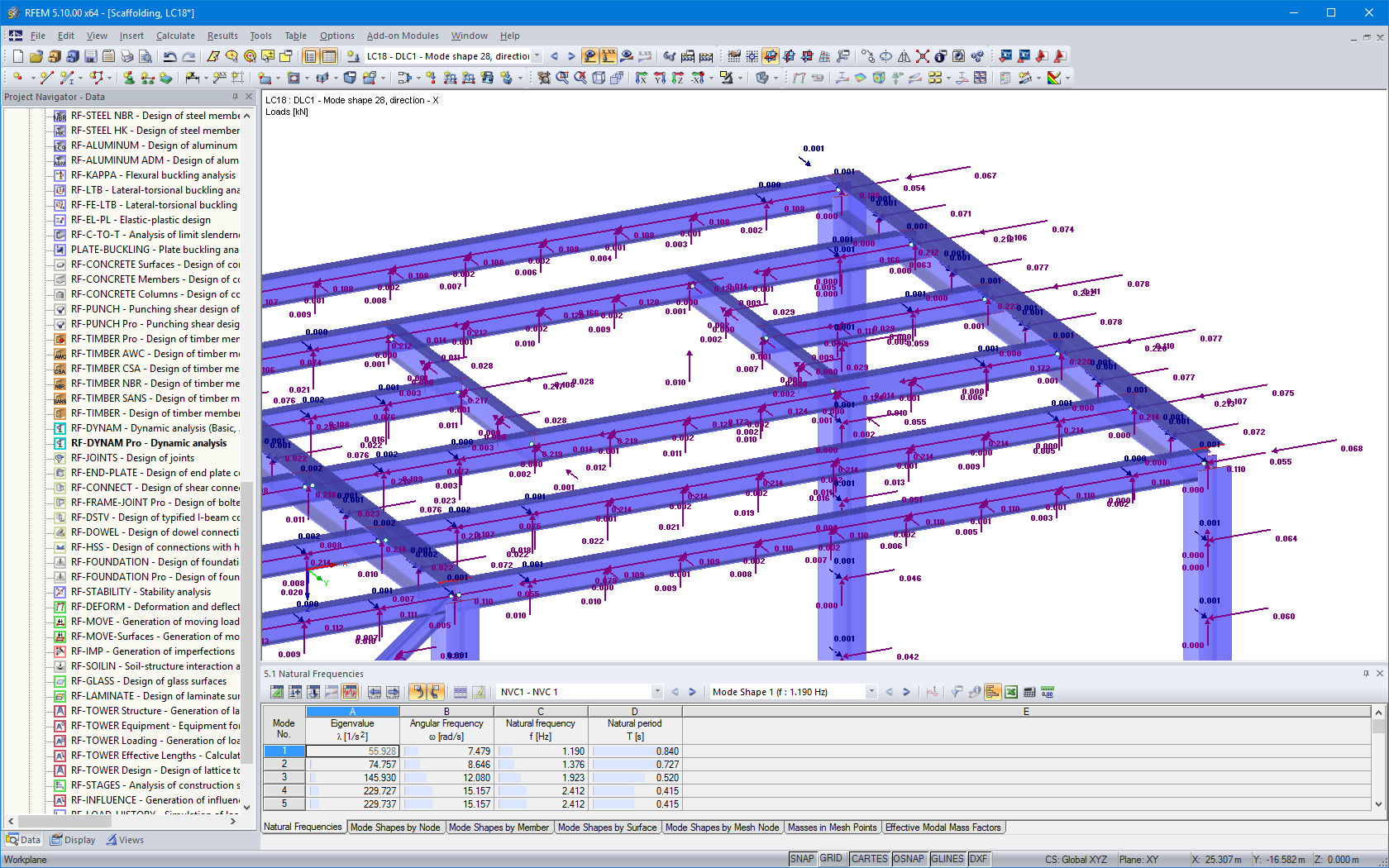This screenshot has height=868, width=1389.
Task: Click the Open file folder icon
Action: click(x=36, y=56)
